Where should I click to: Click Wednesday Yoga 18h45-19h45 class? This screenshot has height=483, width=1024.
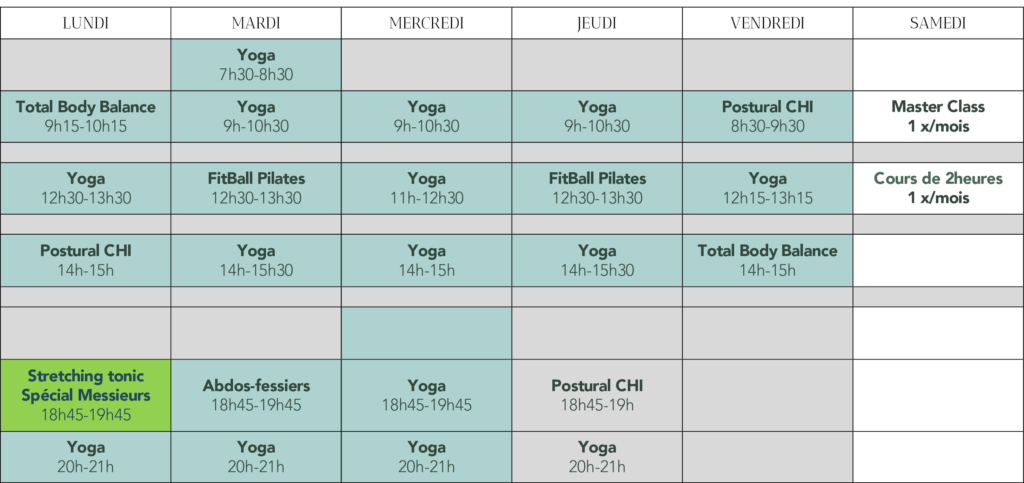pos(426,395)
